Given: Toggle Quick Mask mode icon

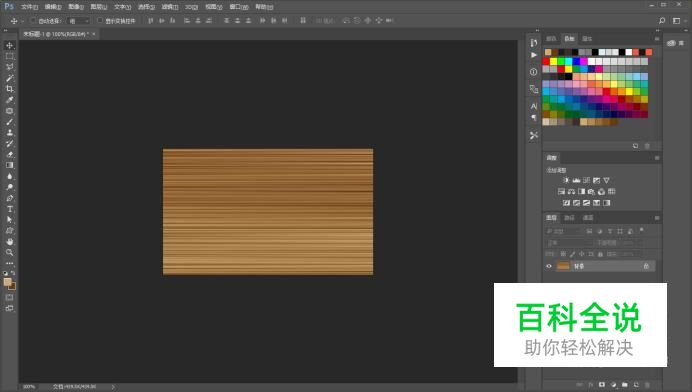Looking at the screenshot, I should (x=9, y=298).
